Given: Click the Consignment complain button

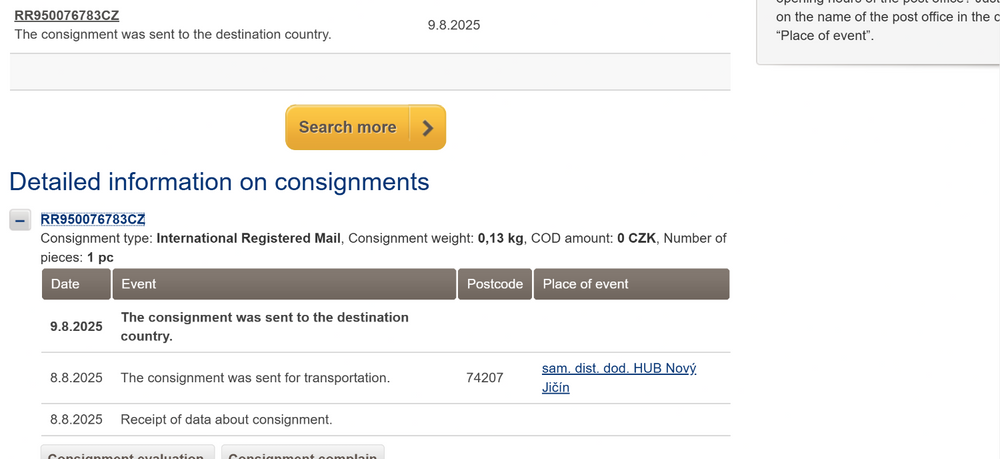Looking at the screenshot, I should point(302,453).
